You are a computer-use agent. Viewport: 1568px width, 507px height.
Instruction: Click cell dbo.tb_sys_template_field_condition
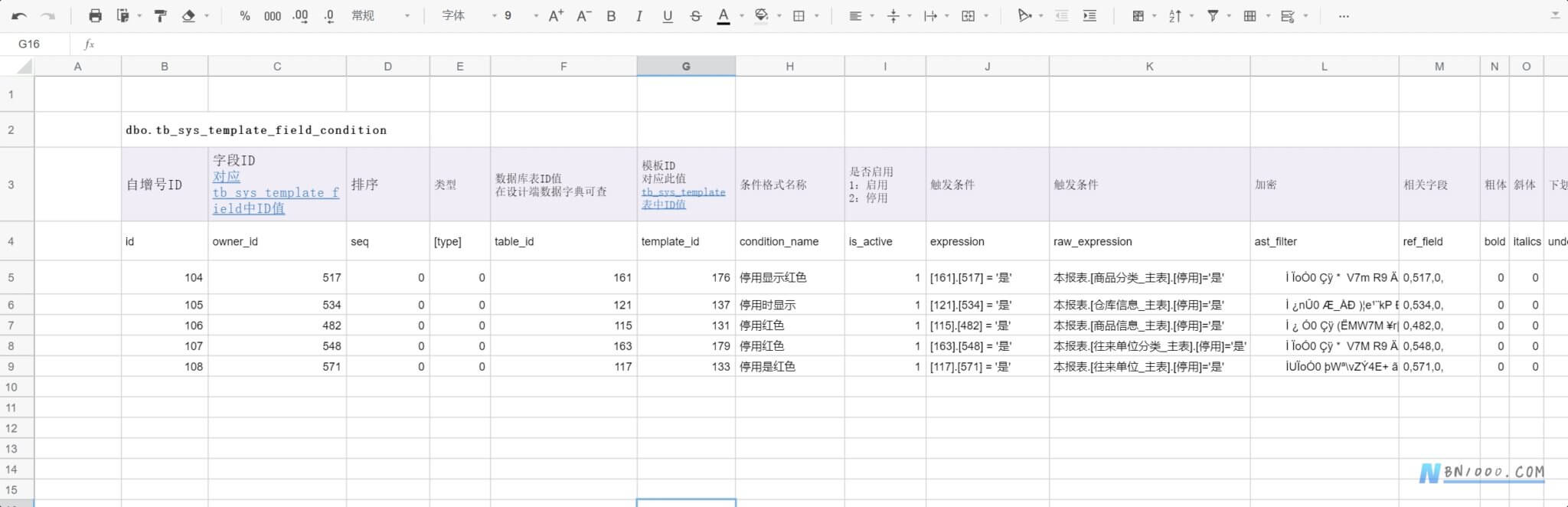(x=256, y=130)
